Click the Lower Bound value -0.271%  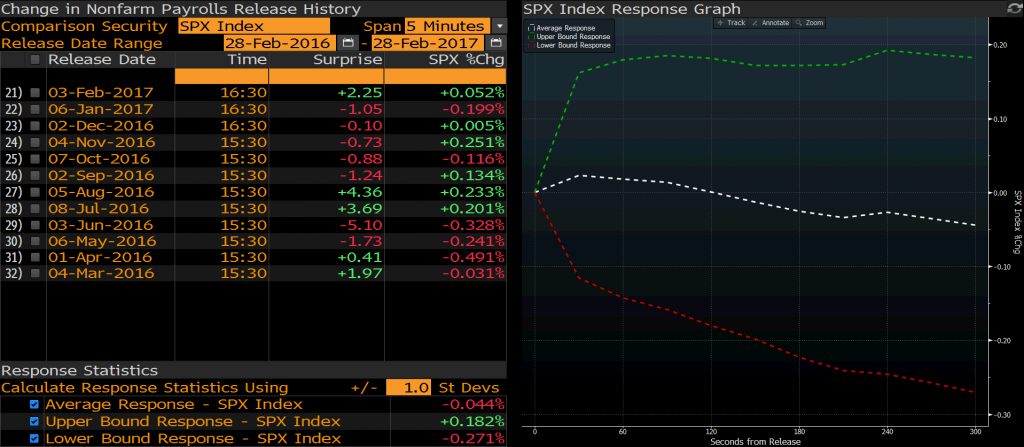[472, 439]
